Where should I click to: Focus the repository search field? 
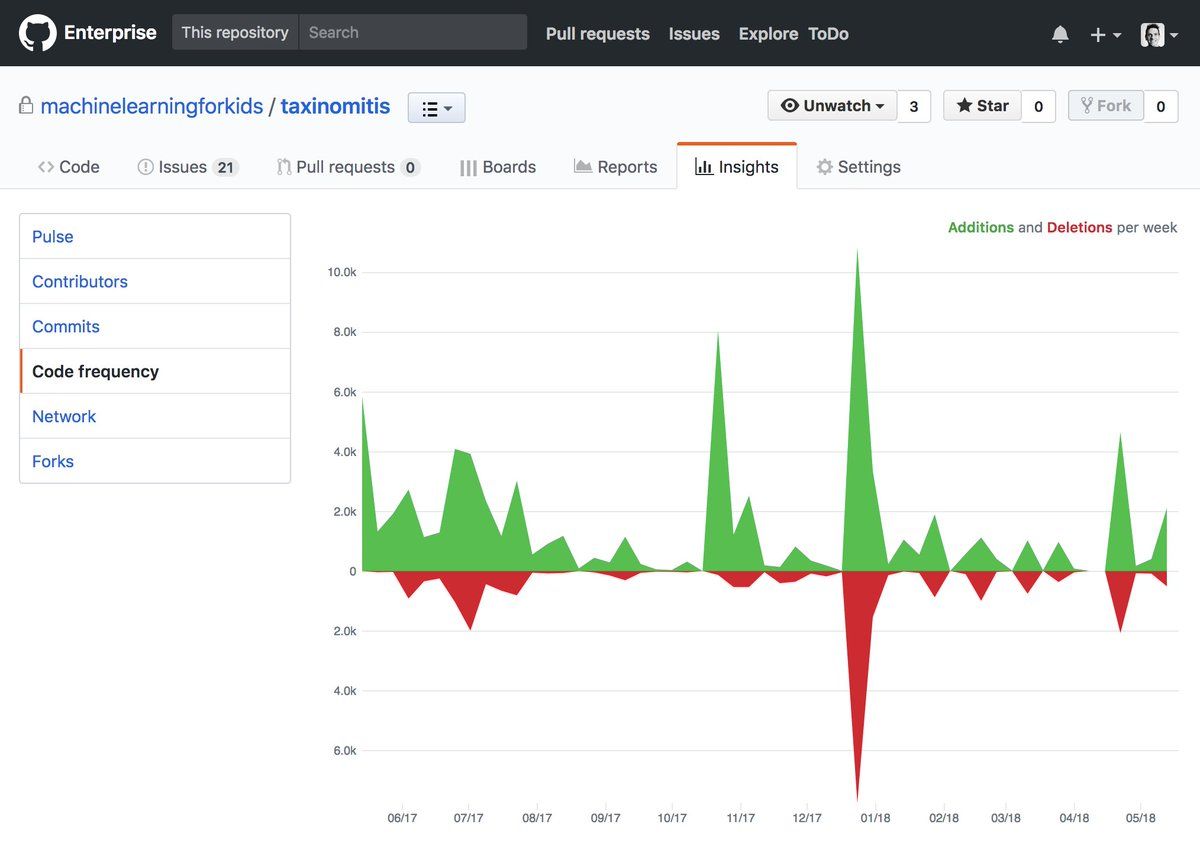click(x=412, y=32)
